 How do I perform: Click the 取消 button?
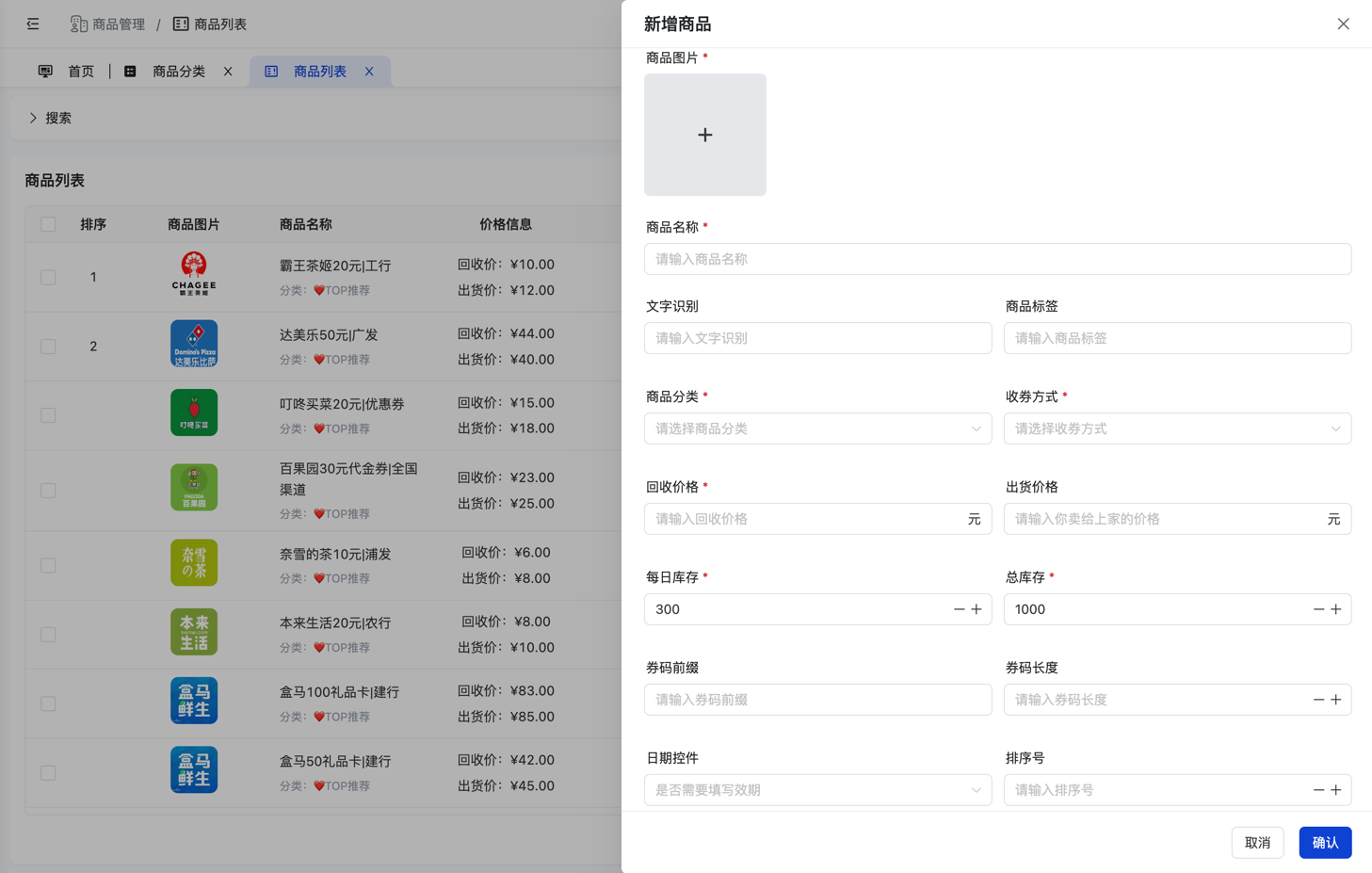point(1257,843)
